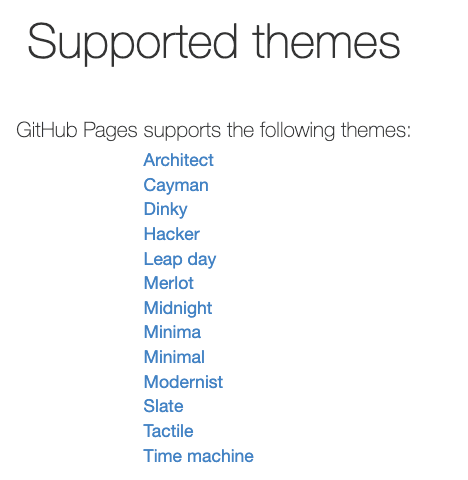468x480 pixels.
Task: Click themes: at end of intro sentence
Action: (x=376, y=130)
